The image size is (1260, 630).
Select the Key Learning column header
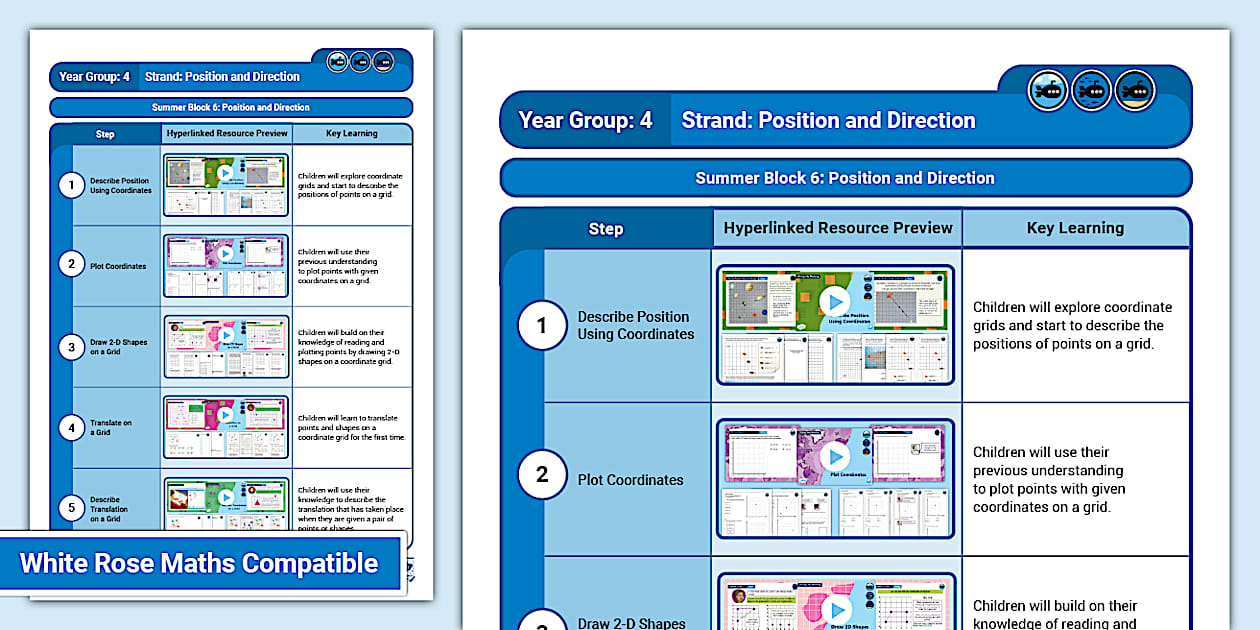click(x=1075, y=228)
